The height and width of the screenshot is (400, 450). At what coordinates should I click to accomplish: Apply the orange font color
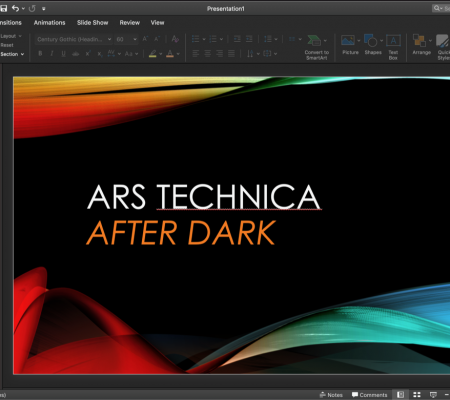[x=170, y=53]
